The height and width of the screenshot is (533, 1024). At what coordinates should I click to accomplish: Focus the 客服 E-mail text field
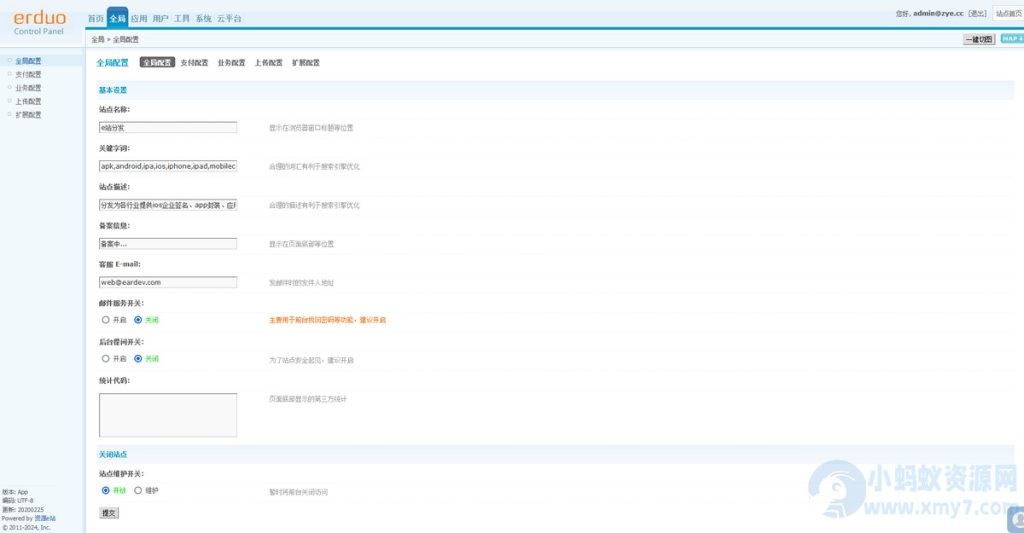click(x=168, y=282)
